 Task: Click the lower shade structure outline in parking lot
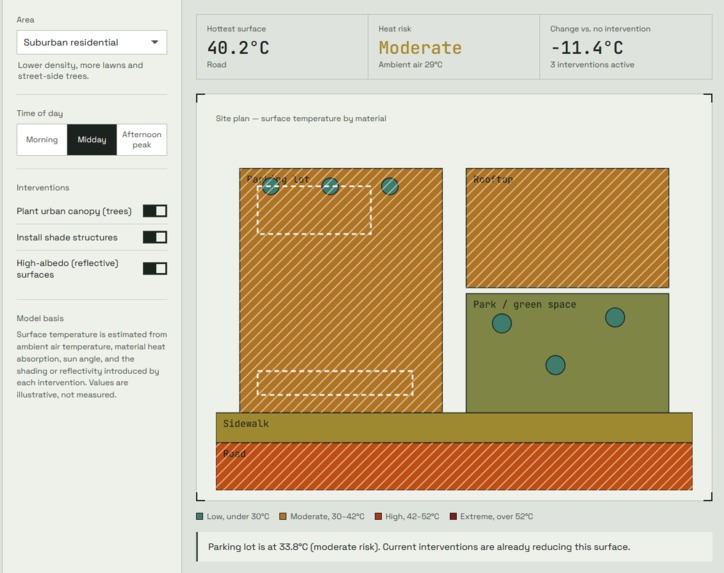tap(335, 383)
